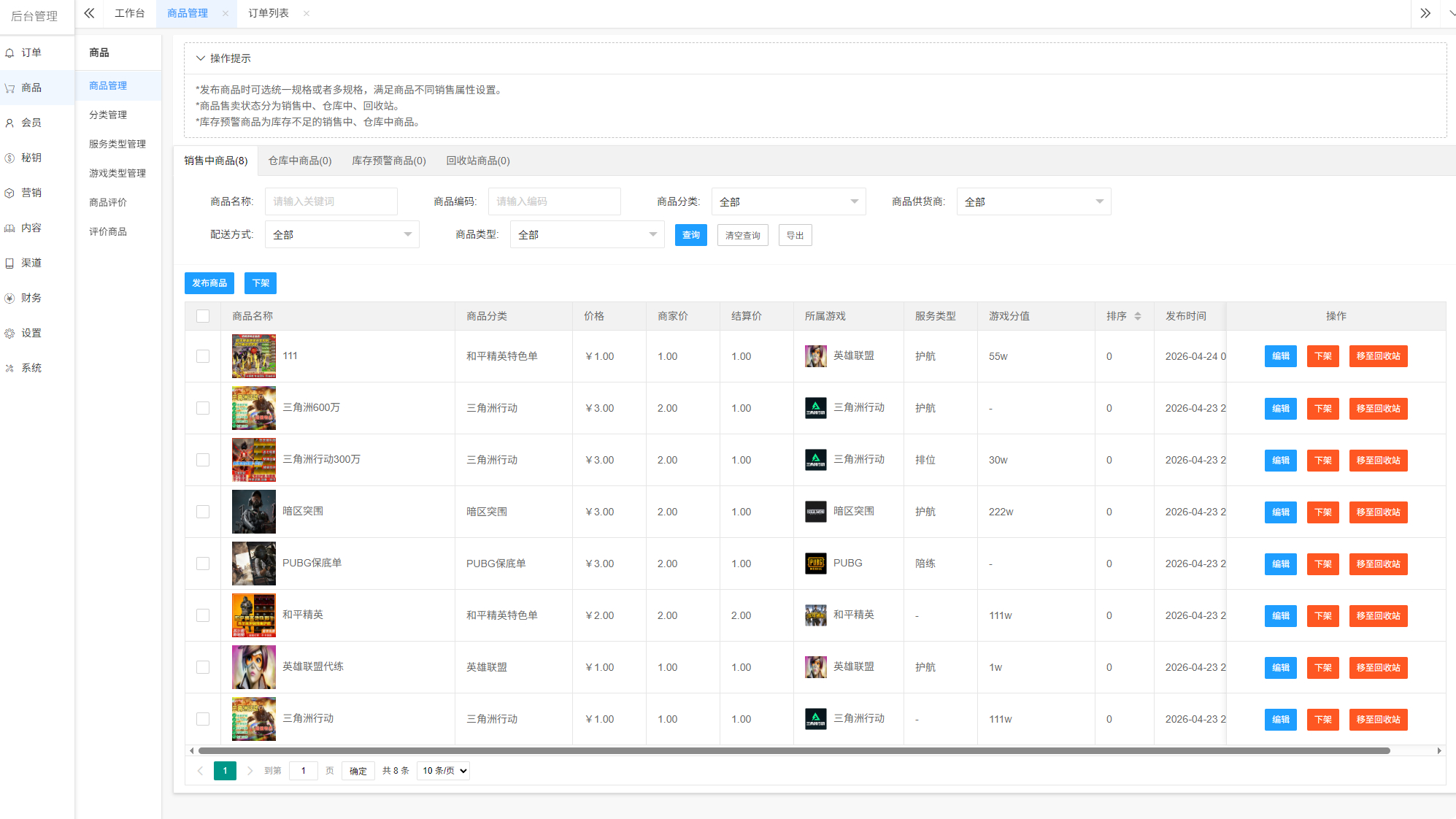The width and height of the screenshot is (1456, 819).
Task: Open the 10 条/页 page size selector
Action: [x=443, y=771]
